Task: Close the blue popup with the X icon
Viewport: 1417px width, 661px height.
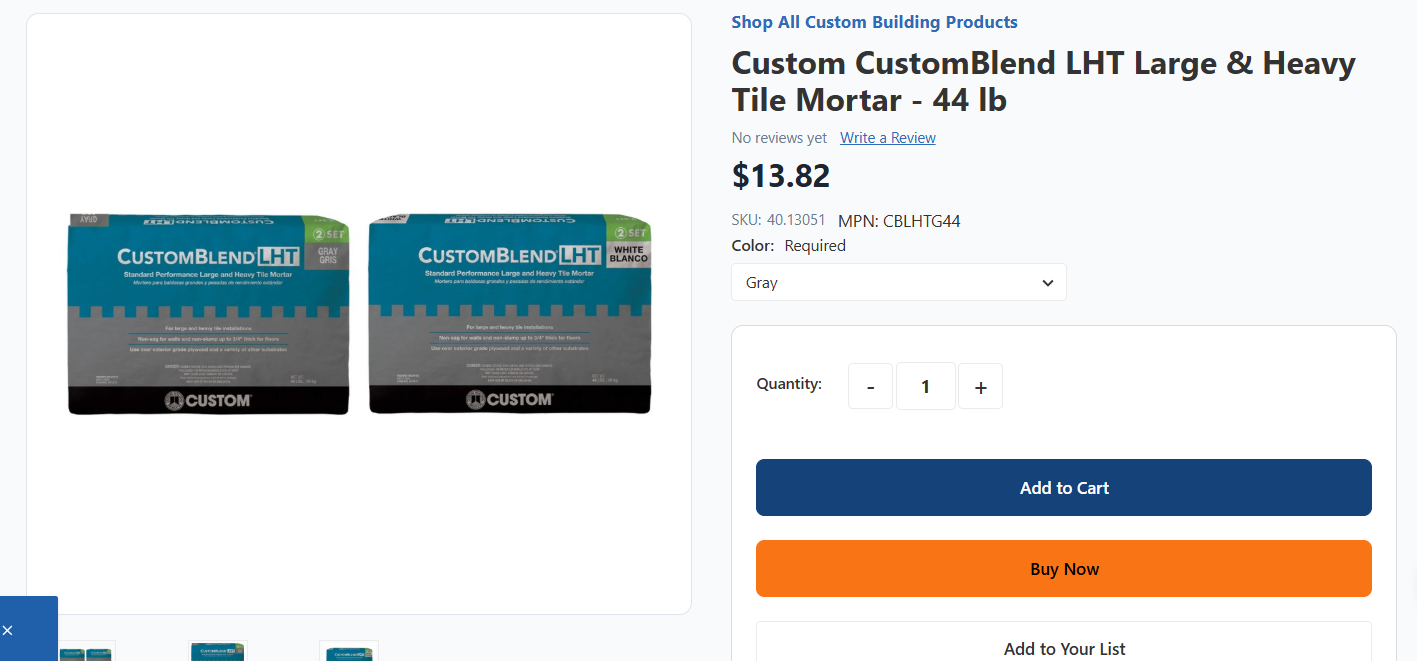Action: click(x=7, y=630)
